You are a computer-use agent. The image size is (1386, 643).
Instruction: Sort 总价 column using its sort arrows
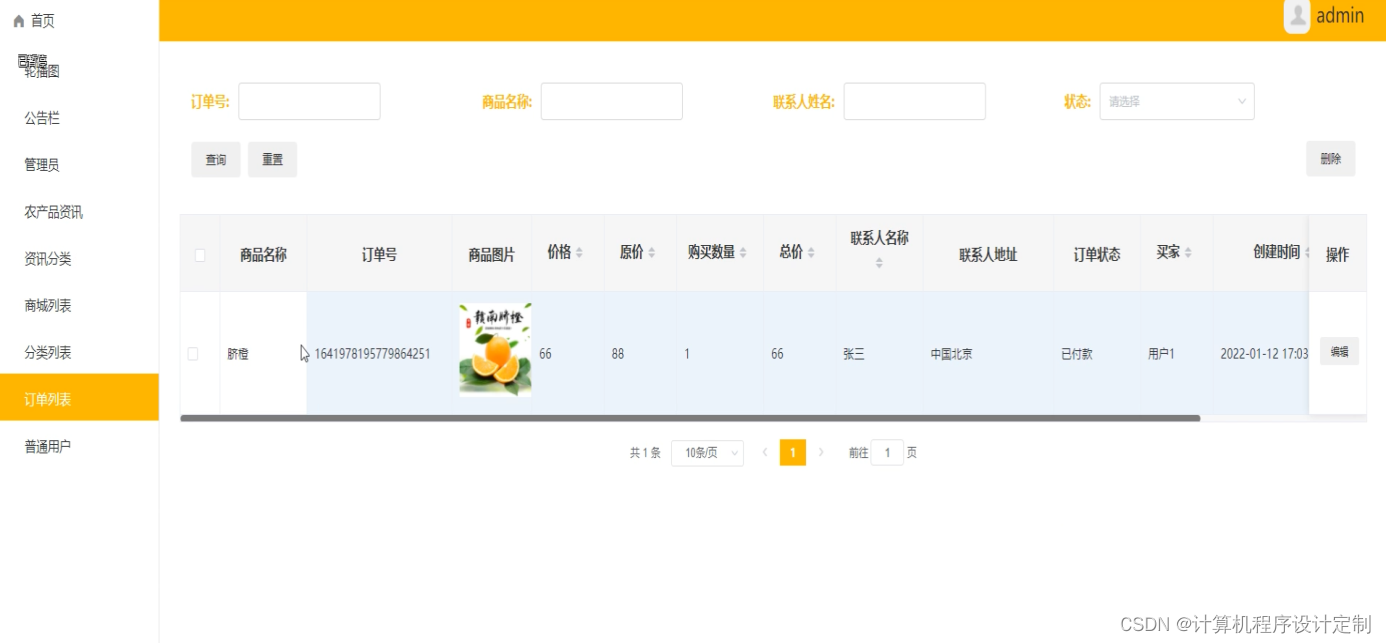811,253
